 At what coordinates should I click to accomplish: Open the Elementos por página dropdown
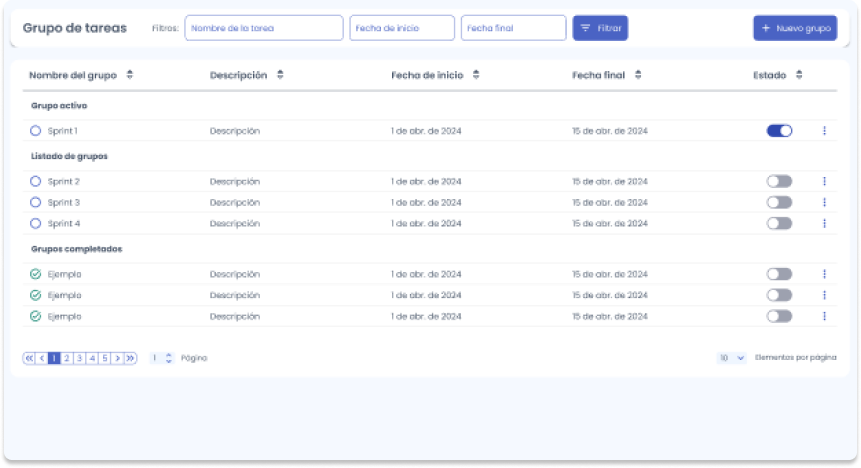pyautogui.click(x=731, y=358)
